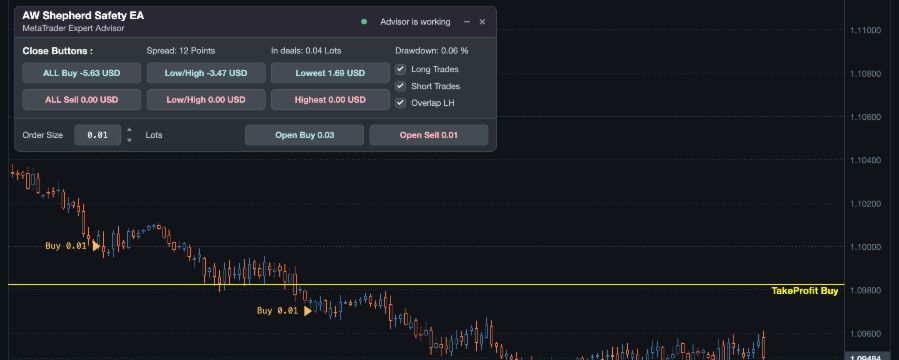Close the Highest 0.00 USD order
The width and height of the screenshot is (899, 360).
330,99
